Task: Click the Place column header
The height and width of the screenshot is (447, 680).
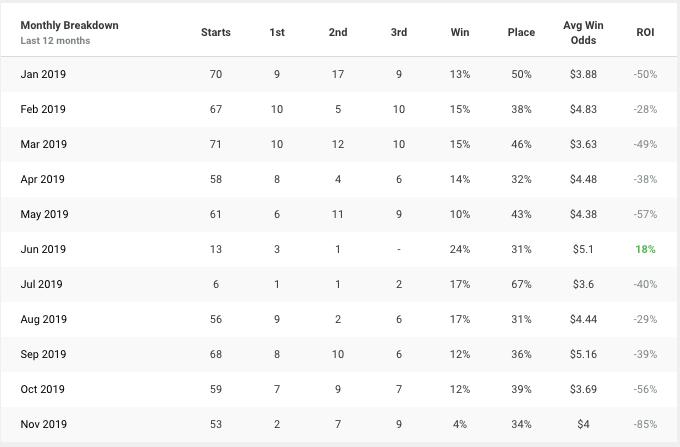Action: tap(521, 33)
